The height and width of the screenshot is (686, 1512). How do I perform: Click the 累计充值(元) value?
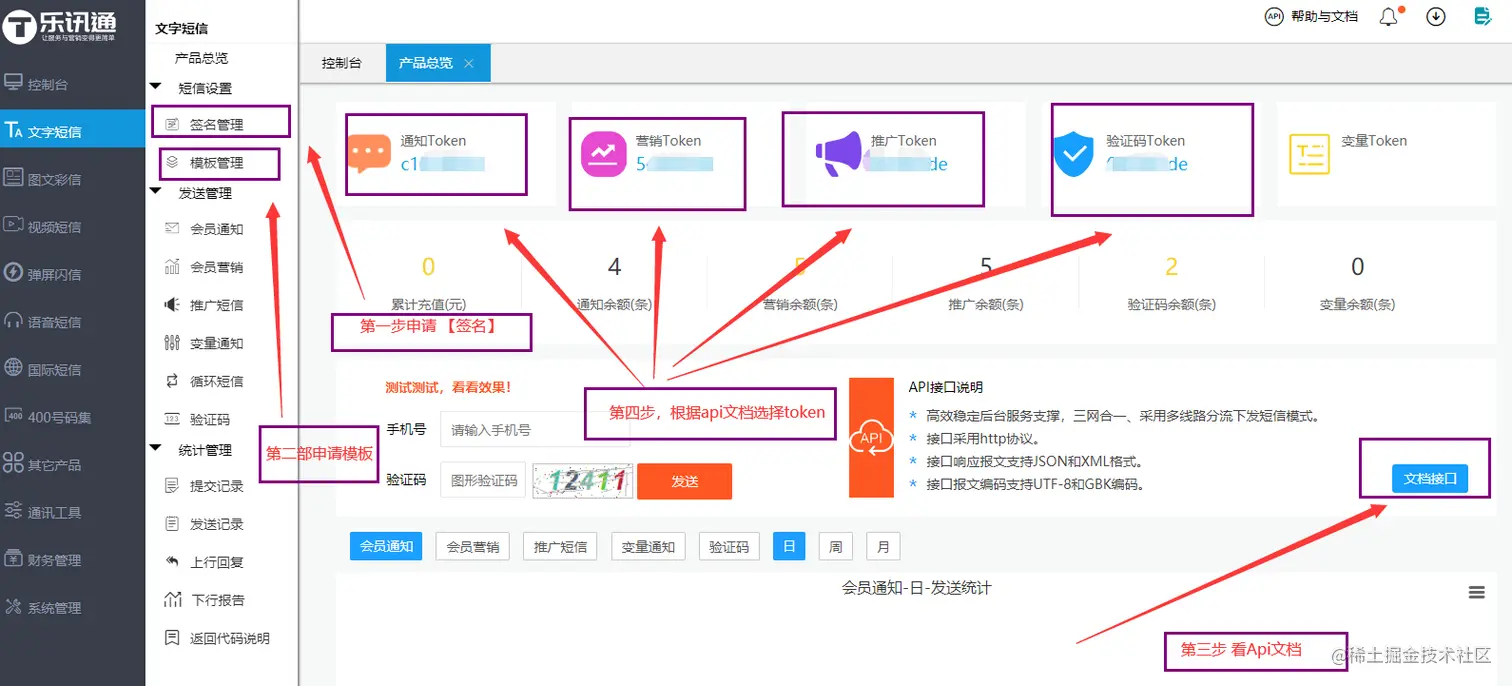click(x=428, y=267)
